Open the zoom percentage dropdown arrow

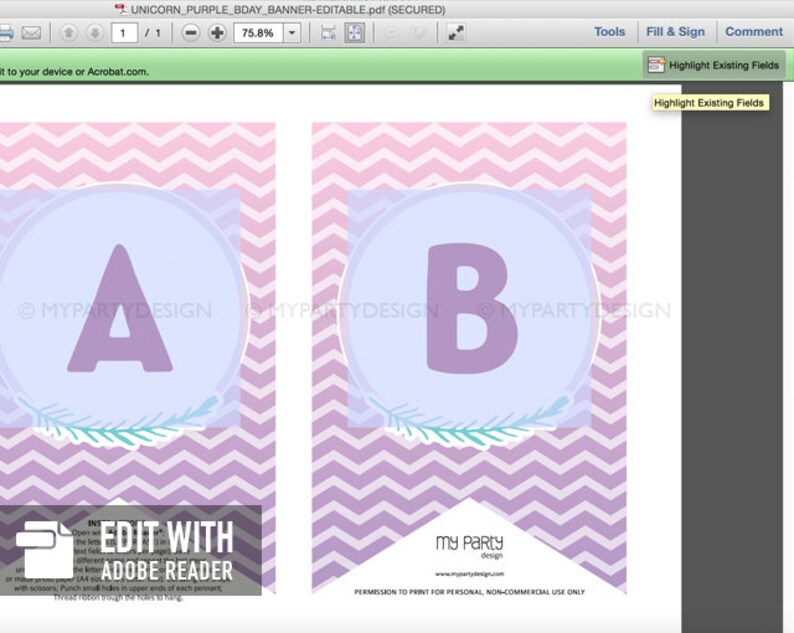click(x=292, y=33)
